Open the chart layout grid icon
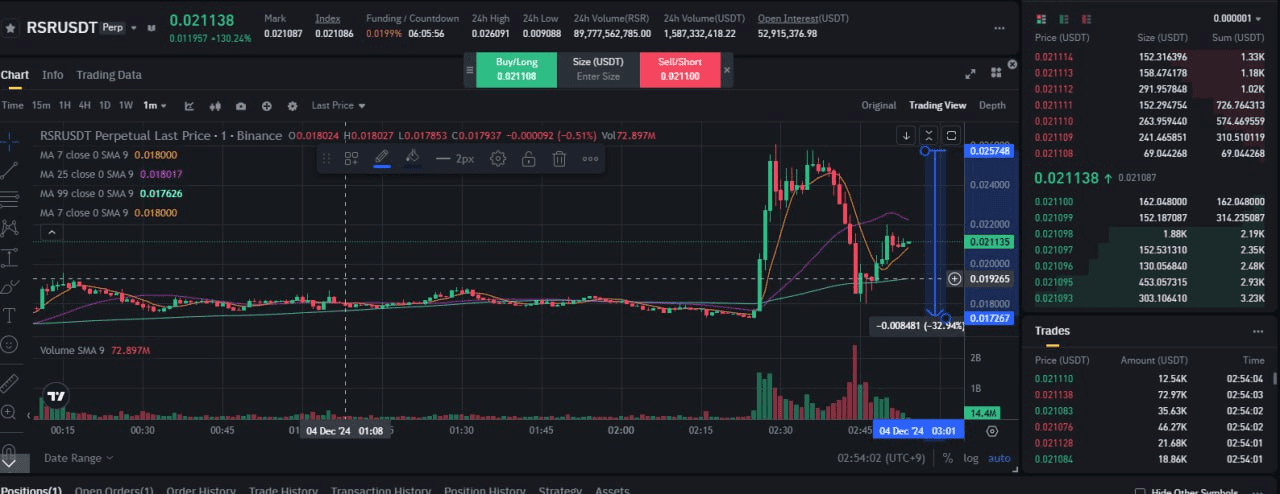 click(996, 74)
